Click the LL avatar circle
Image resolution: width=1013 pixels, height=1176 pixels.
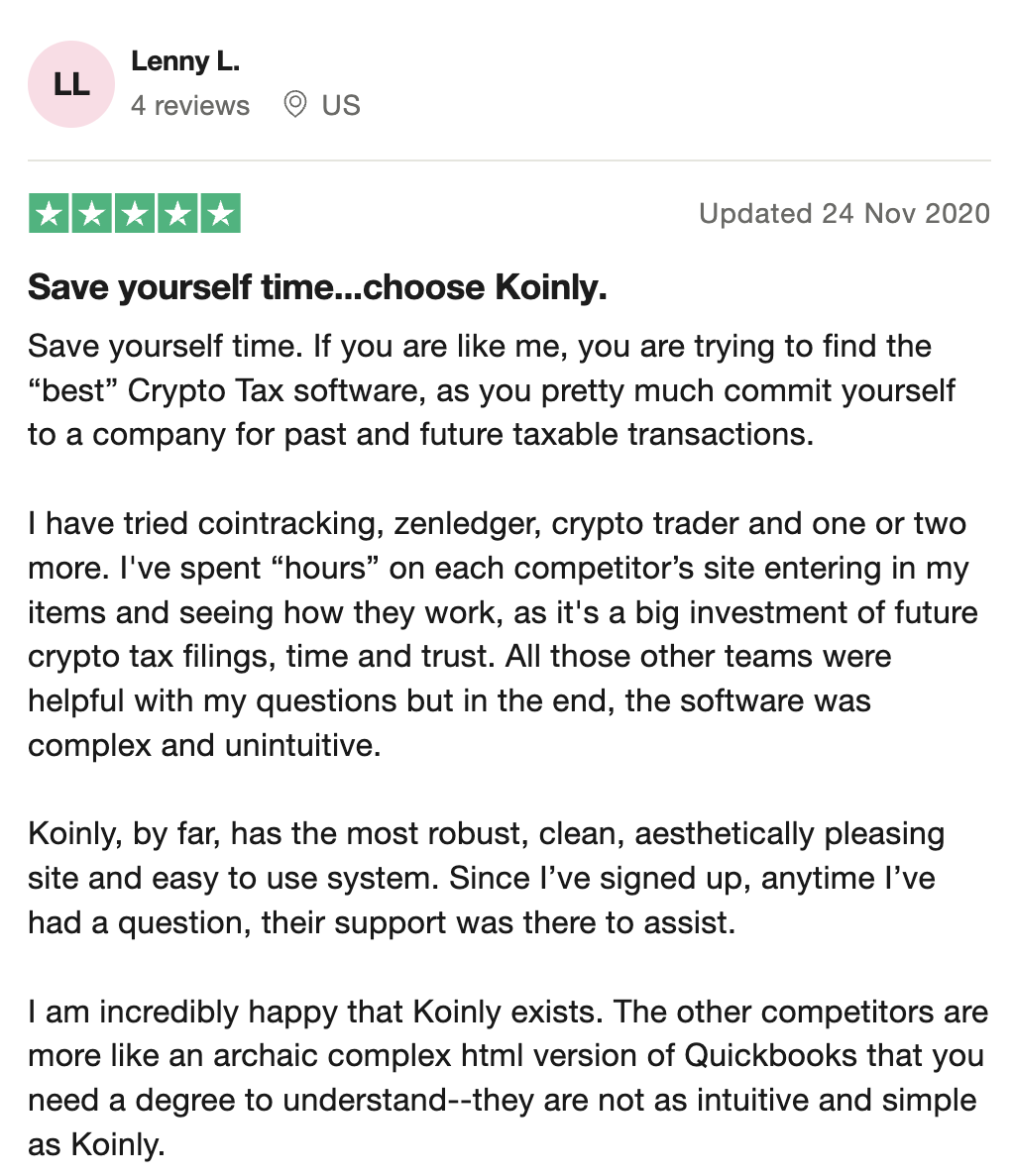tap(70, 84)
